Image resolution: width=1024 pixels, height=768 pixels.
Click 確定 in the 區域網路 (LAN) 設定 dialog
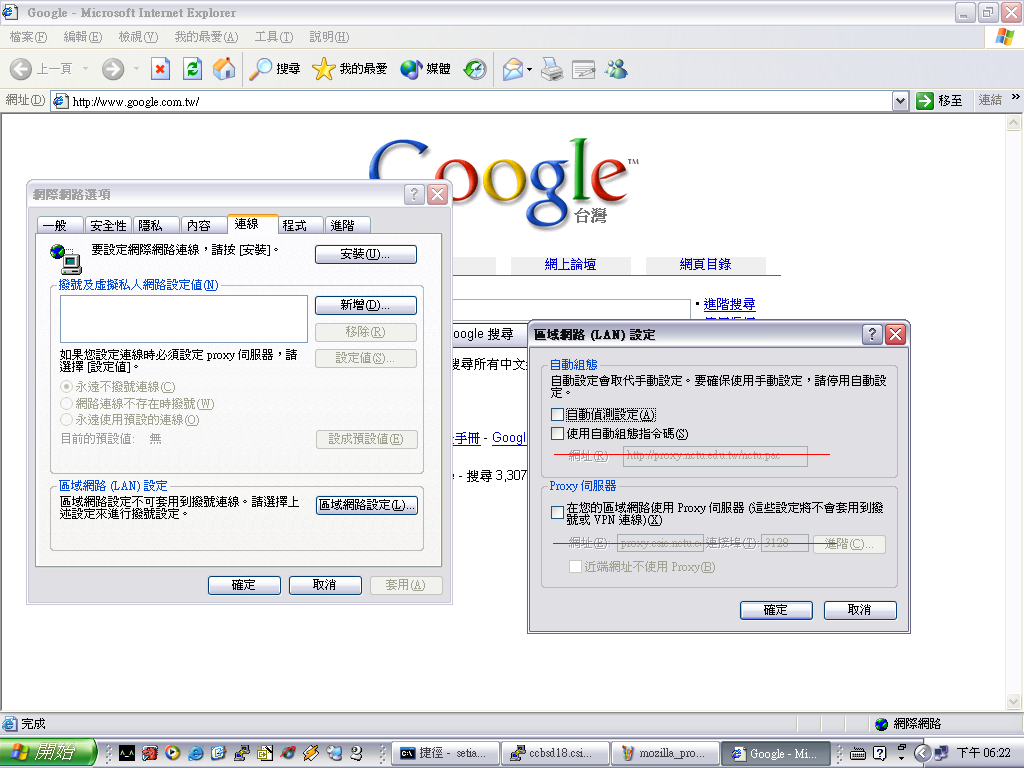tap(775, 610)
